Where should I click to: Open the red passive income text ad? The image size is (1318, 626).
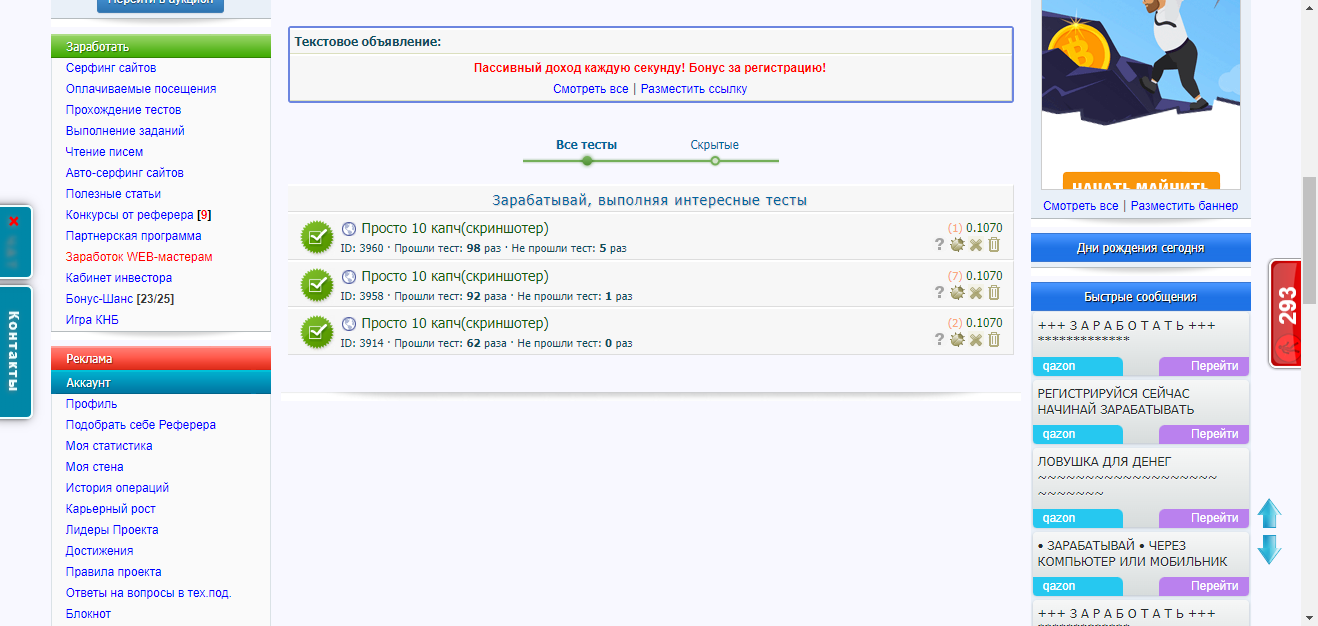pyautogui.click(x=650, y=68)
